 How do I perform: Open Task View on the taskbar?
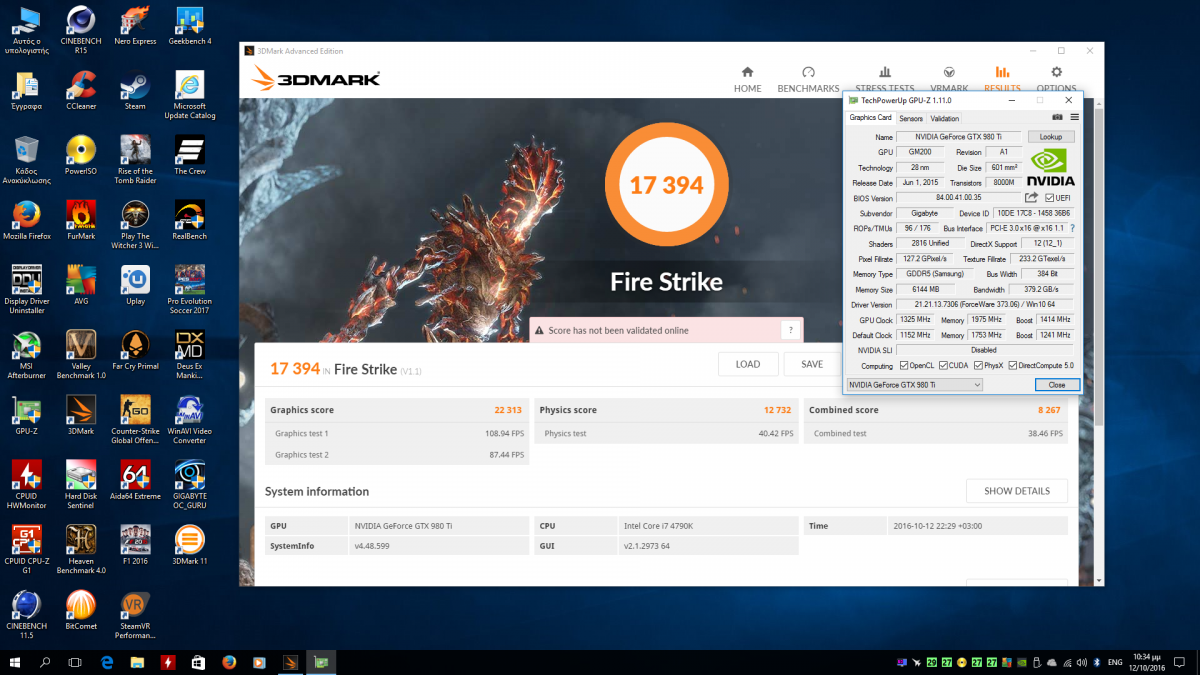pyautogui.click(x=75, y=662)
